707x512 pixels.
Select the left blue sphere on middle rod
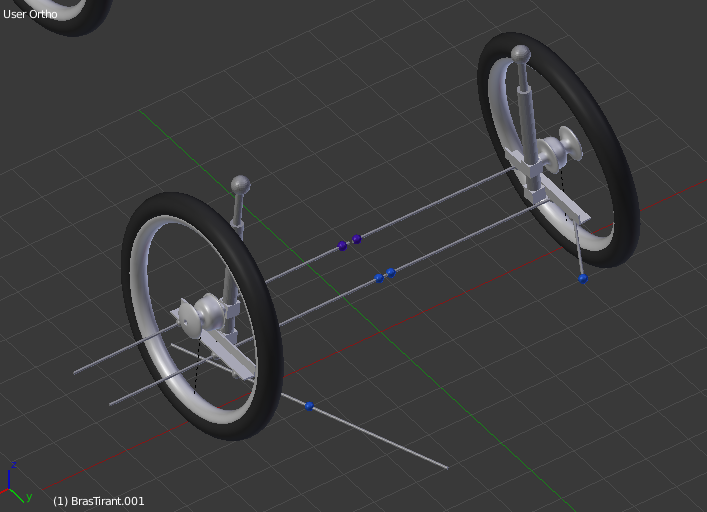click(379, 278)
